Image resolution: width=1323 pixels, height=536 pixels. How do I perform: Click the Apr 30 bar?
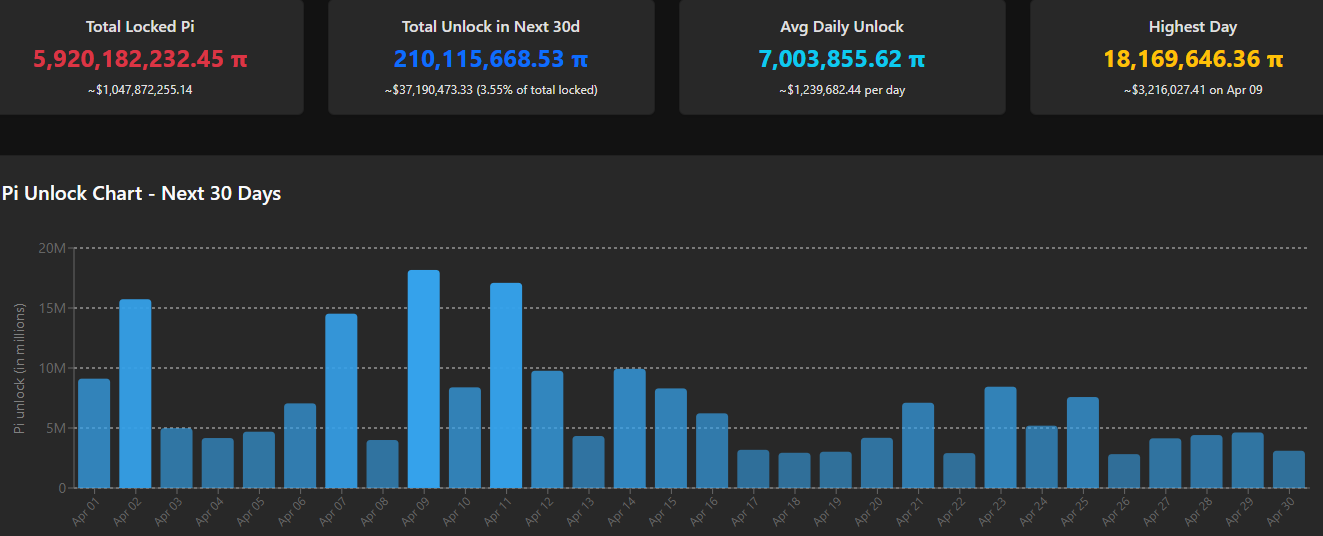tap(1289, 470)
